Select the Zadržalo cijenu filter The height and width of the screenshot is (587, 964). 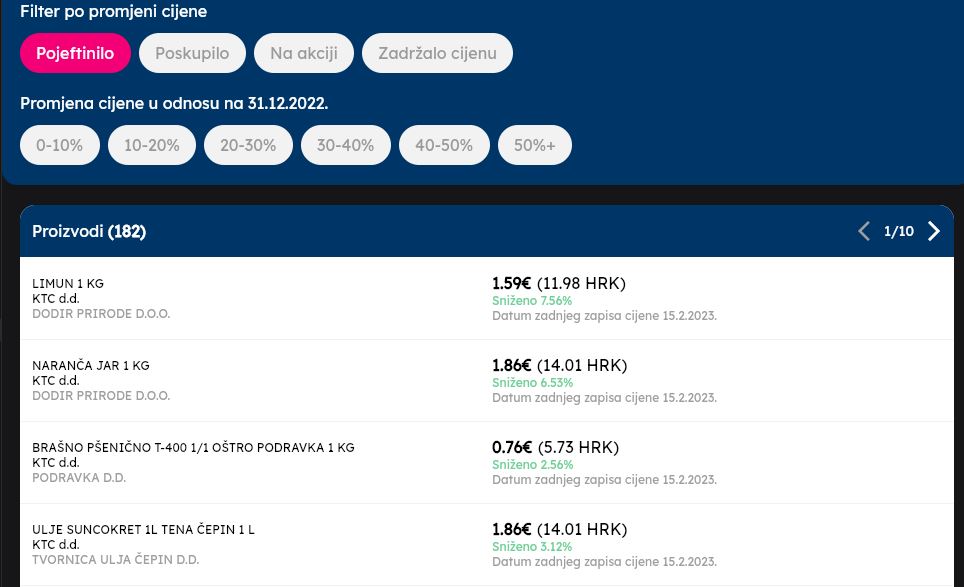pyautogui.click(x=437, y=53)
